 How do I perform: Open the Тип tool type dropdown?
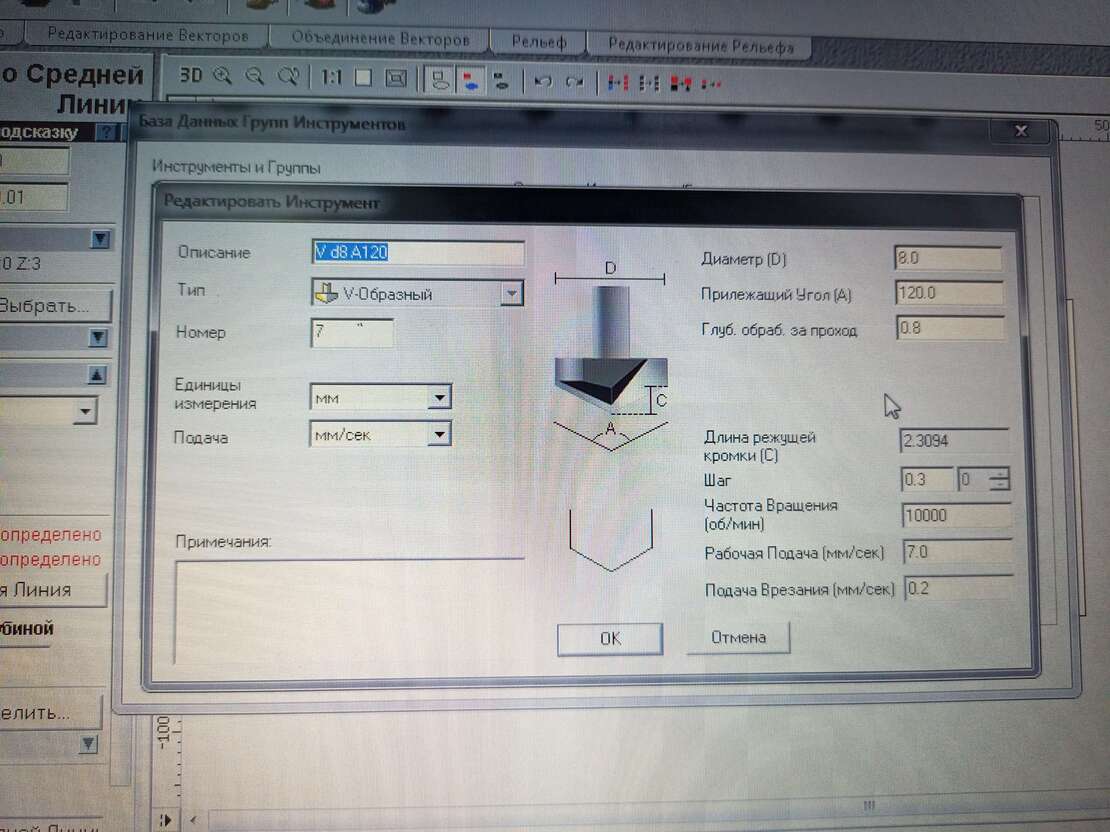coord(511,293)
